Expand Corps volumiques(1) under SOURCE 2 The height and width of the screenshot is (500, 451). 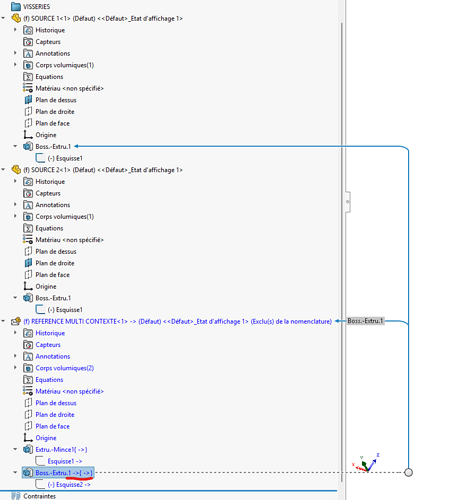coord(15,216)
